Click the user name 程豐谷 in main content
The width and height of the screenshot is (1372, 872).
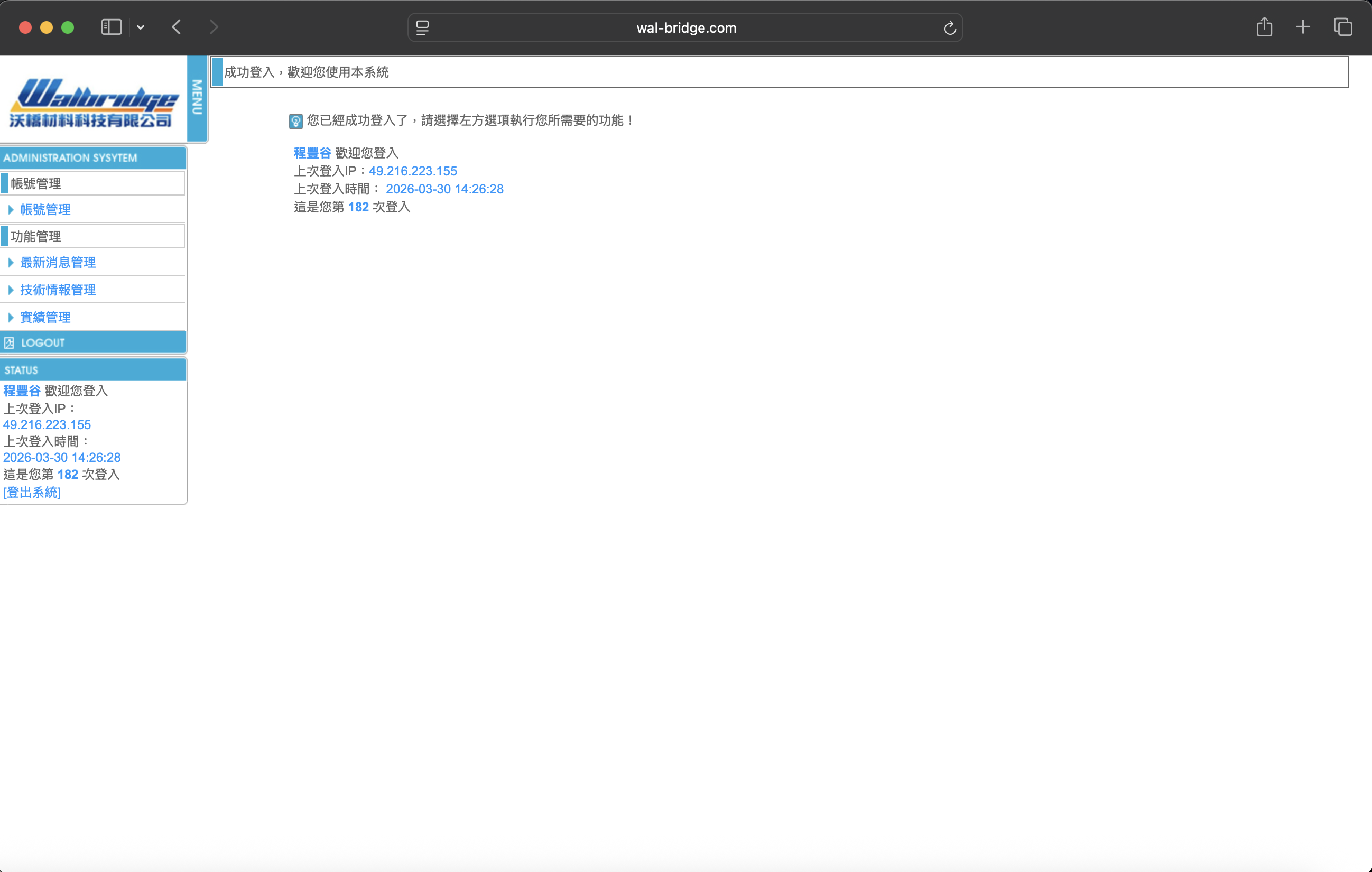pyautogui.click(x=312, y=153)
